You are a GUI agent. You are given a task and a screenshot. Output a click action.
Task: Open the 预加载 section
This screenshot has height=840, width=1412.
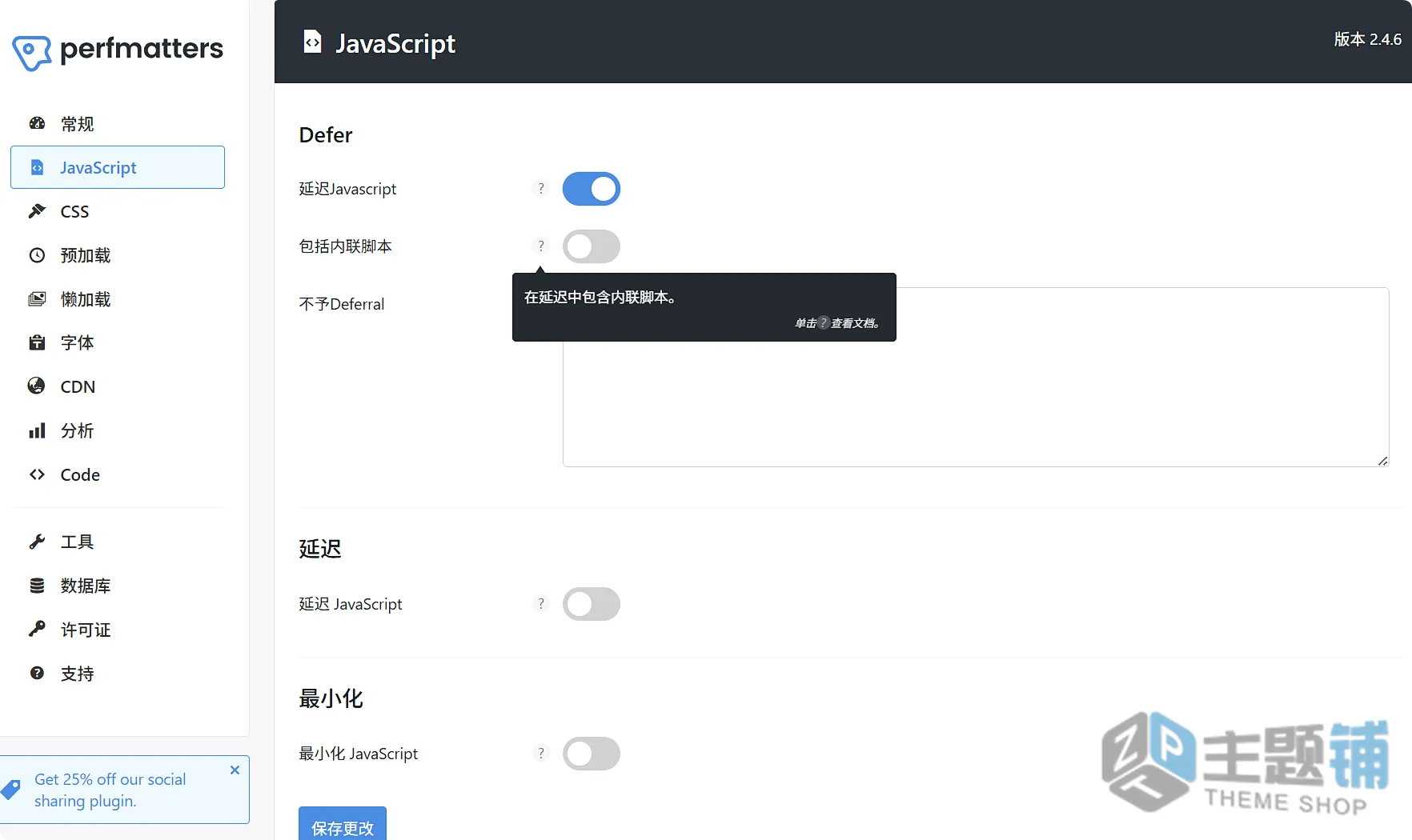click(118, 255)
